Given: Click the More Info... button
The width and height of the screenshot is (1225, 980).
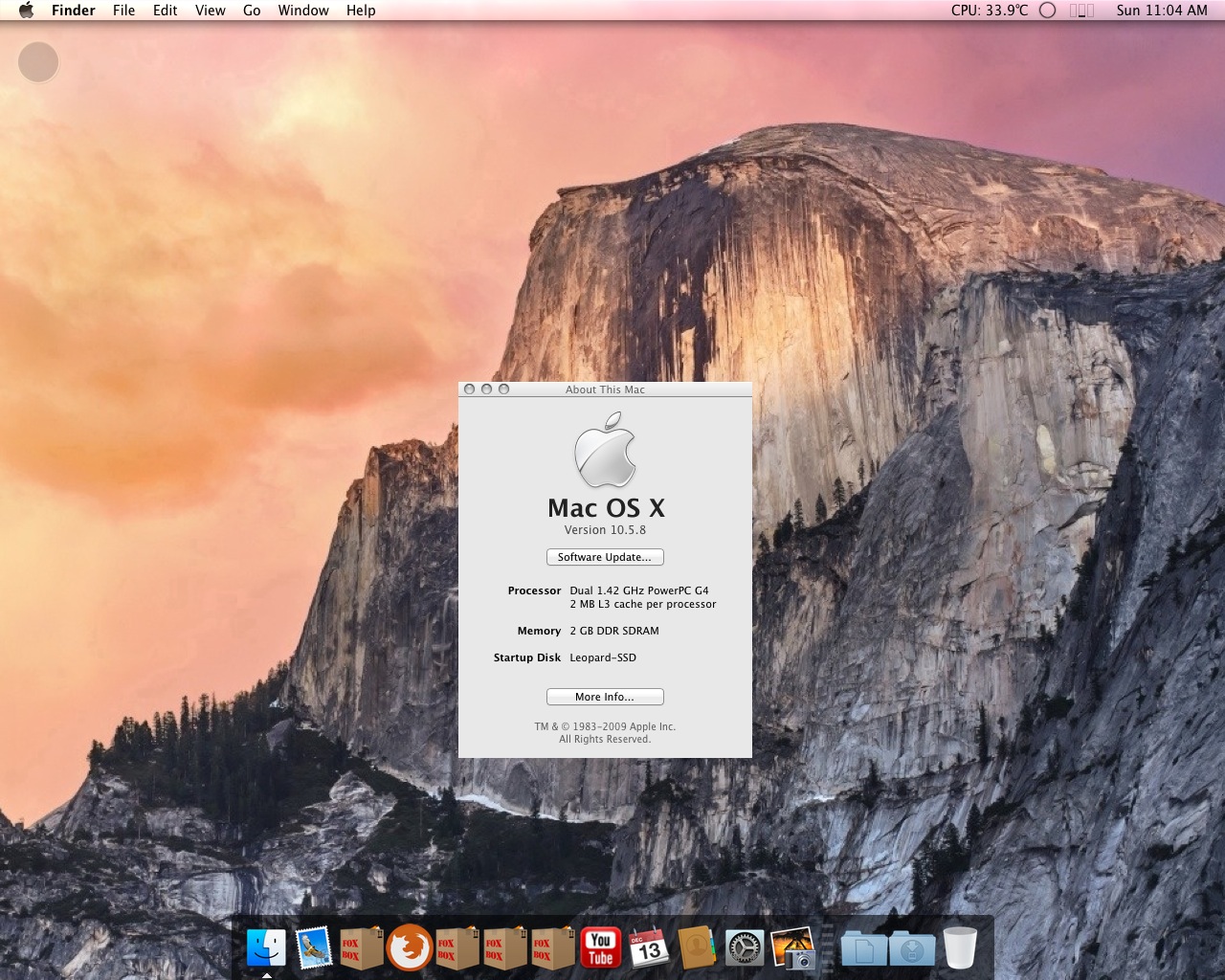Looking at the screenshot, I should 605,697.
